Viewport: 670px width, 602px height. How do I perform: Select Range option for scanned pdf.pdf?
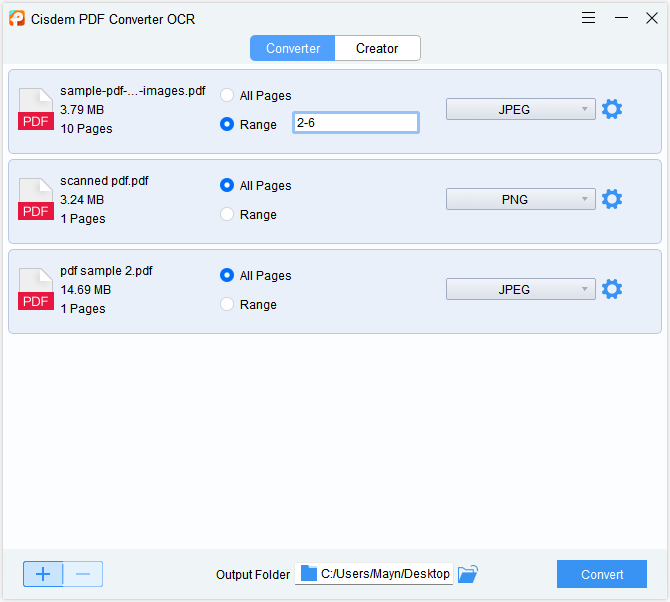click(227, 214)
